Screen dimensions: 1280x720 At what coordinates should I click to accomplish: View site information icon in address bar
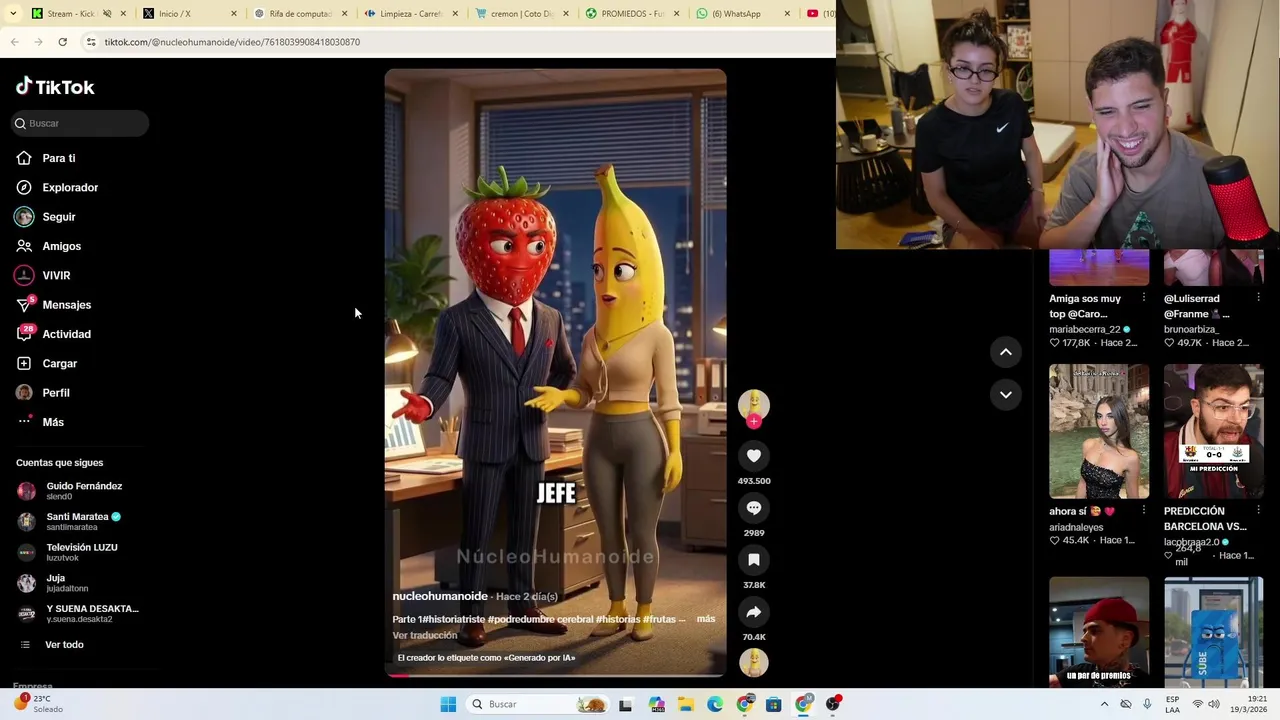coord(91,42)
